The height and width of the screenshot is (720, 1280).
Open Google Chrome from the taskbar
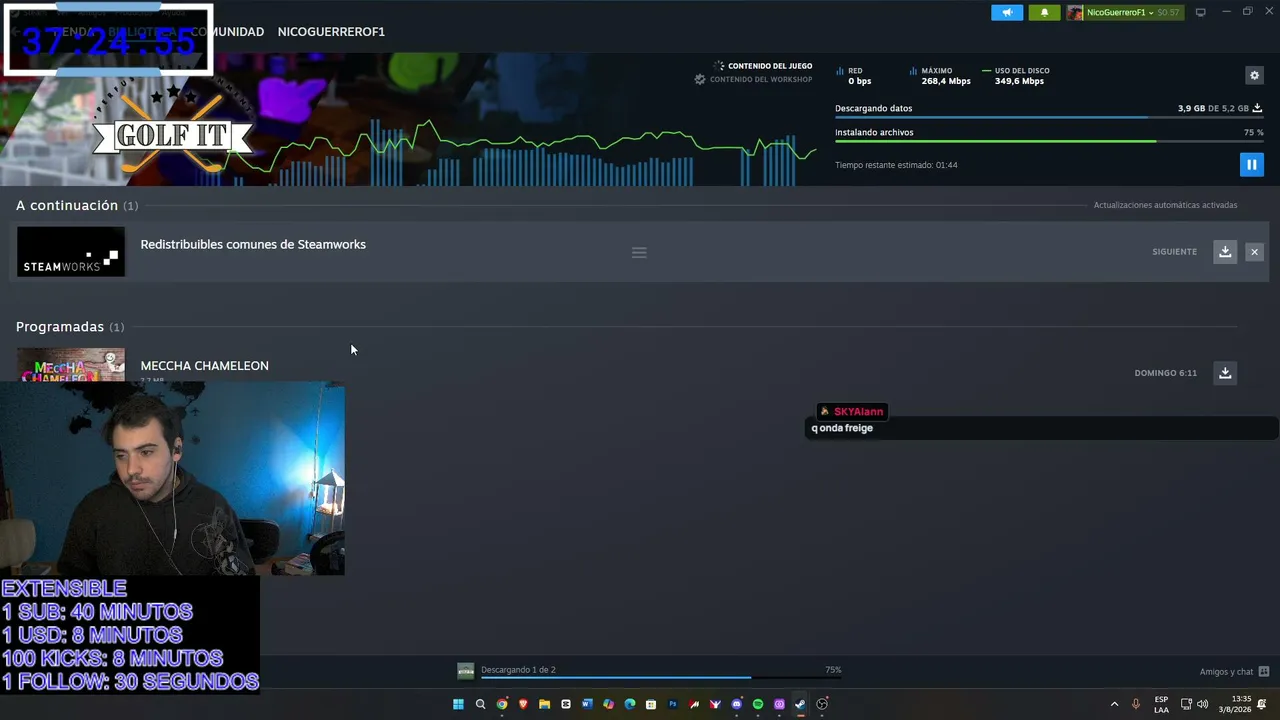pyautogui.click(x=502, y=704)
